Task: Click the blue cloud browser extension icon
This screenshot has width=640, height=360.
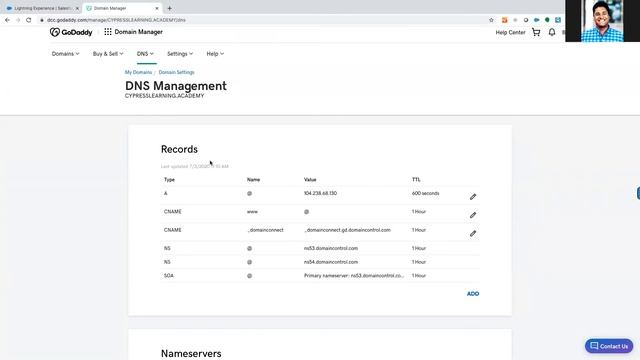Action: coord(536,20)
